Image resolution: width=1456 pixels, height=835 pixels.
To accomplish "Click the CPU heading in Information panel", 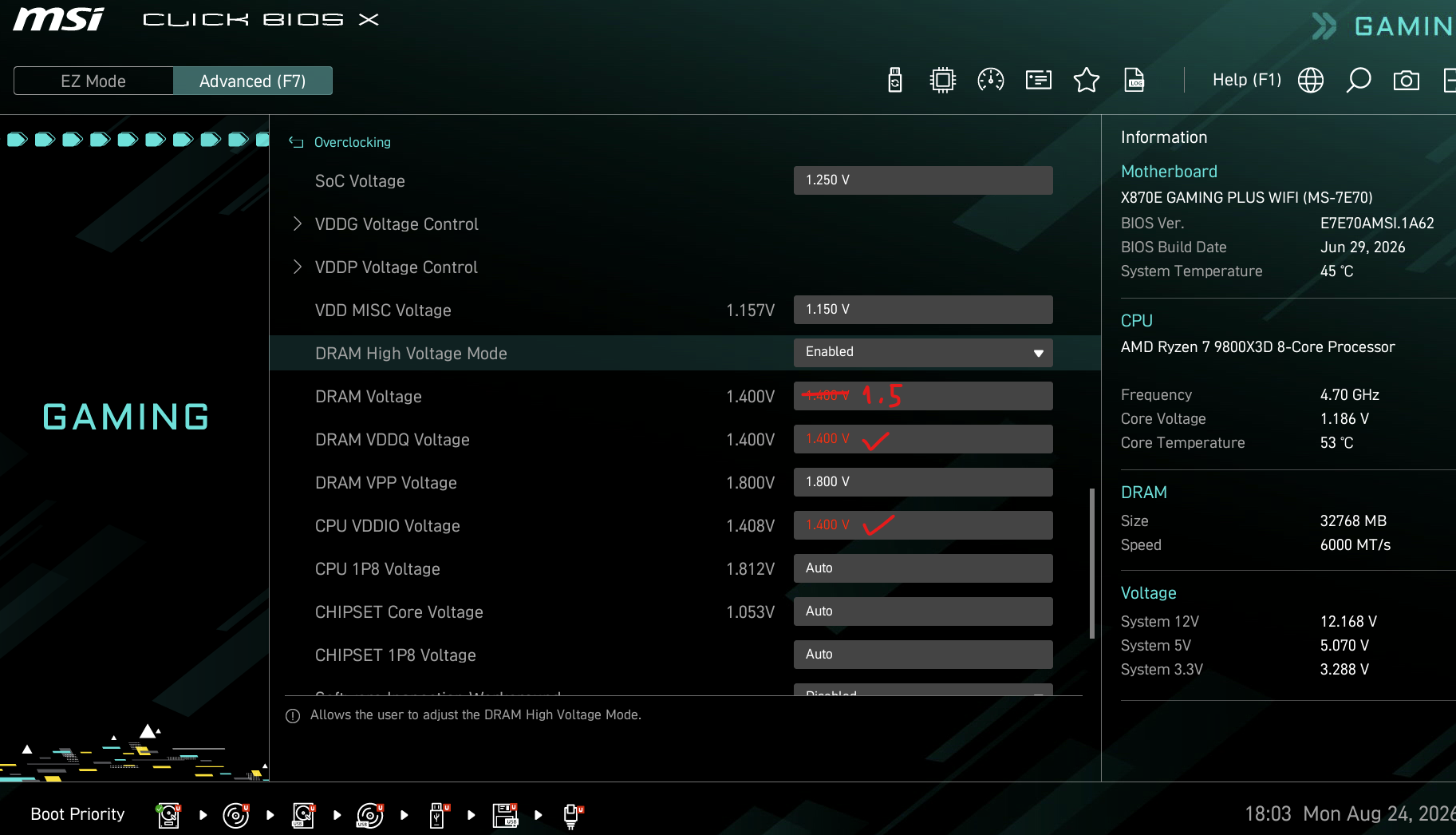I will (1137, 321).
